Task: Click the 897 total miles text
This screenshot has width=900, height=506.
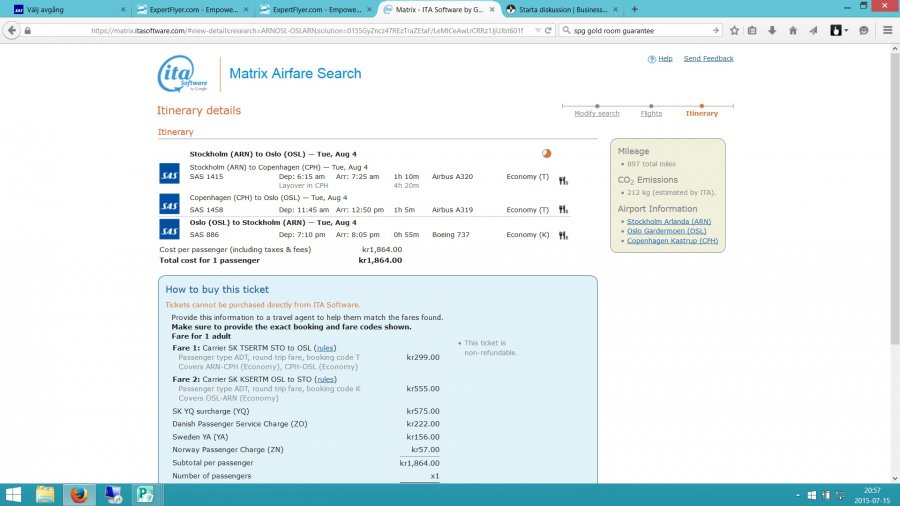Action: tap(651, 164)
